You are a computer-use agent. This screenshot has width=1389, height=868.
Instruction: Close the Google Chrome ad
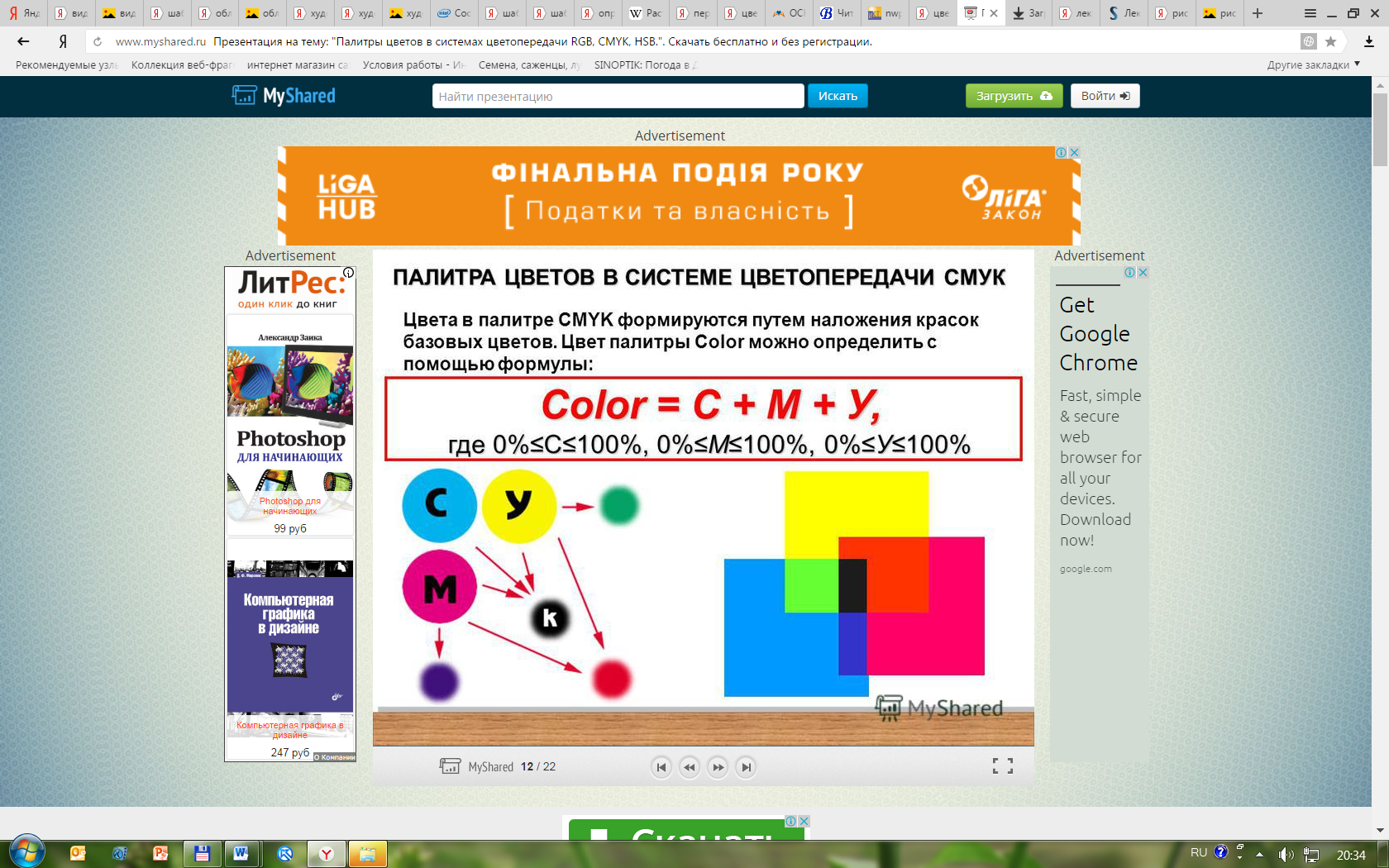1143,272
